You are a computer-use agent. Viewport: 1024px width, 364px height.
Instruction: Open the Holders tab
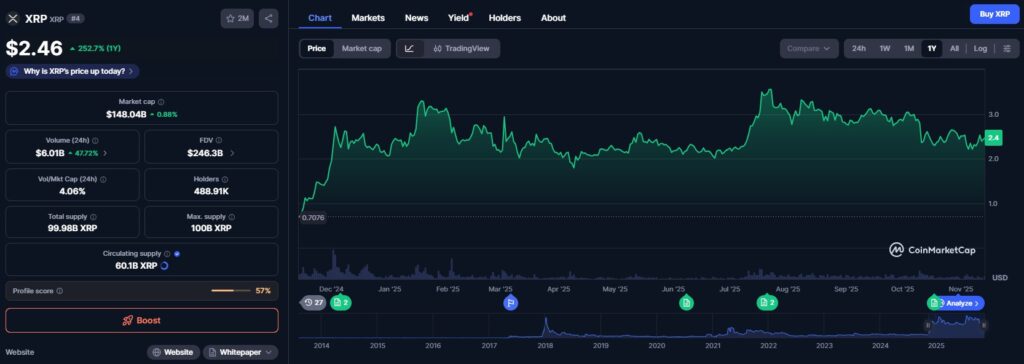click(505, 18)
